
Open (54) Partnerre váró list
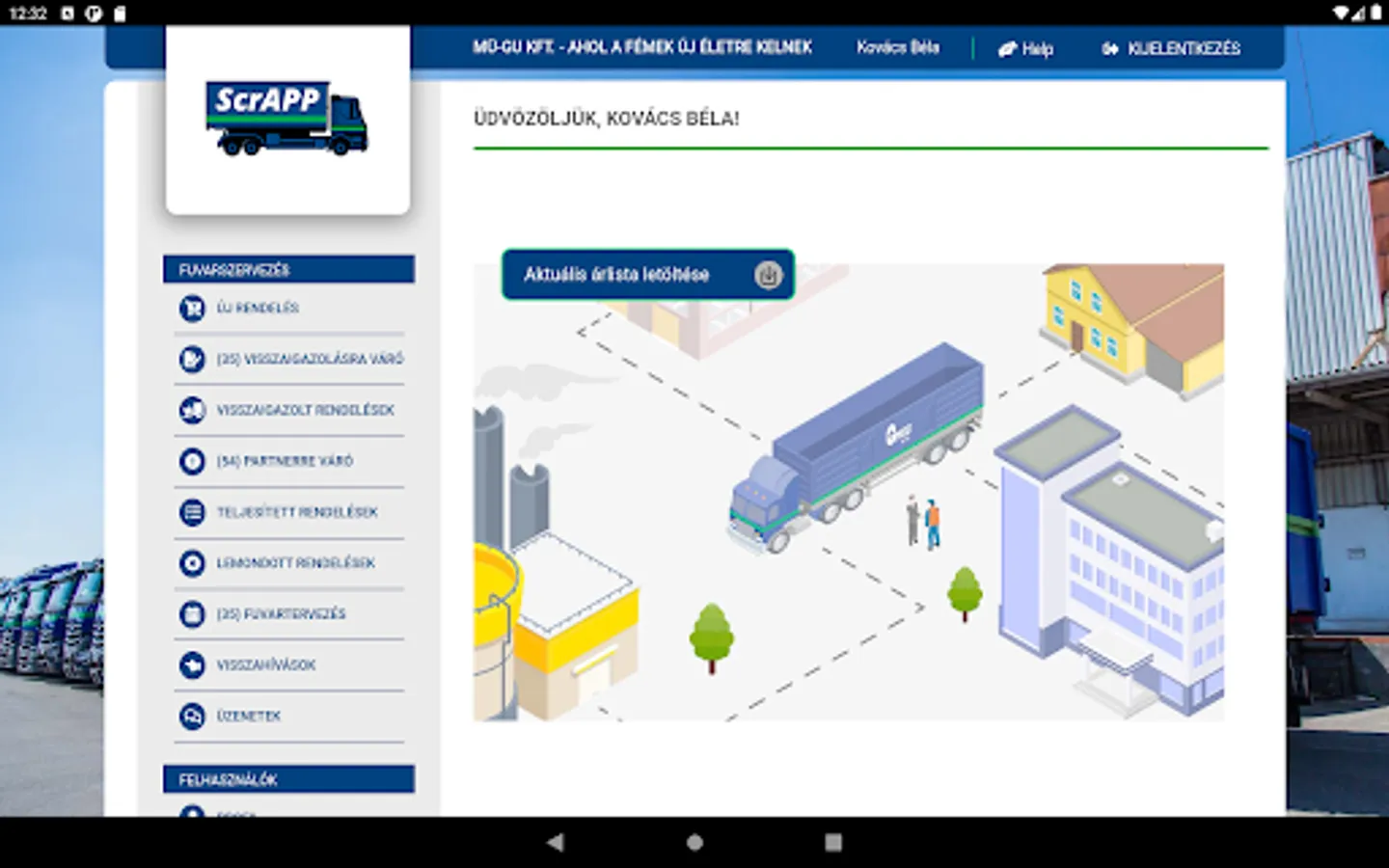288,461
